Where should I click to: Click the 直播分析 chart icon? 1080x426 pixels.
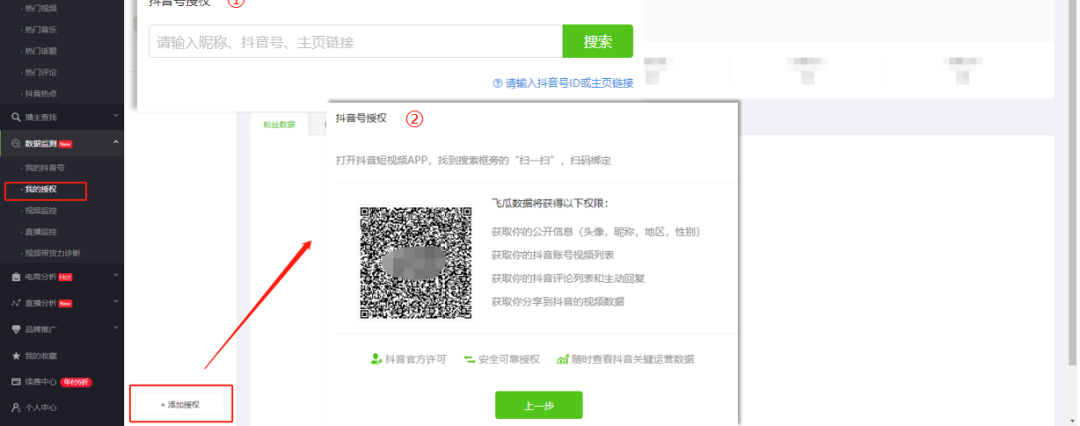coord(16,303)
